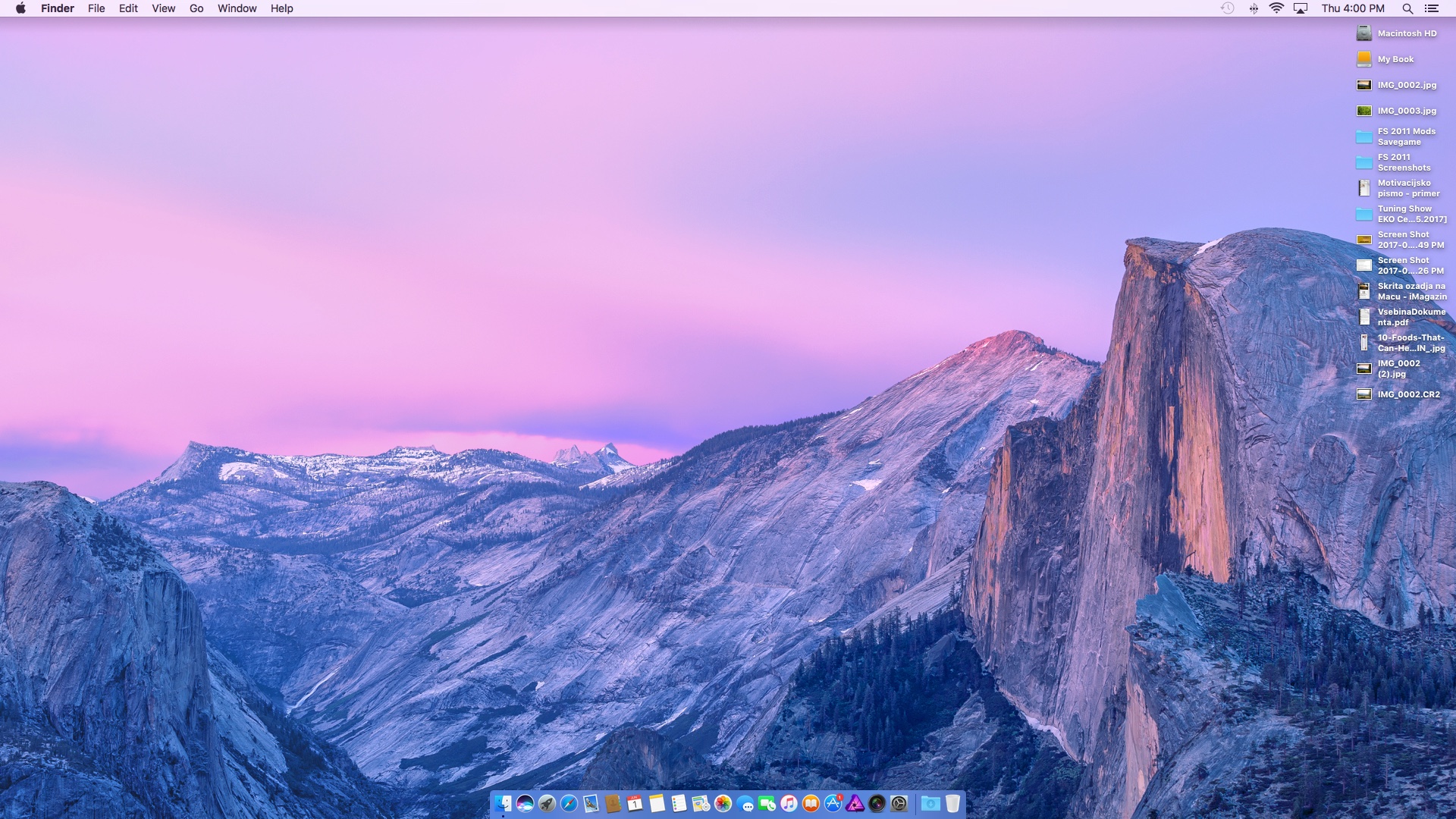This screenshot has width=1456, height=819.
Task: Open Spotlight search magnifier
Action: tap(1407, 8)
